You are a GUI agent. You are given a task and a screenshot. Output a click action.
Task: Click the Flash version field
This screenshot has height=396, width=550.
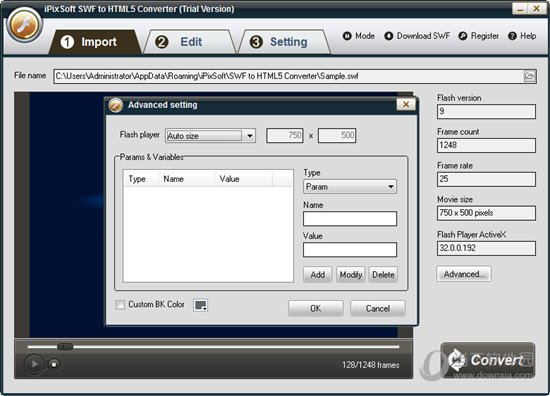click(x=486, y=112)
